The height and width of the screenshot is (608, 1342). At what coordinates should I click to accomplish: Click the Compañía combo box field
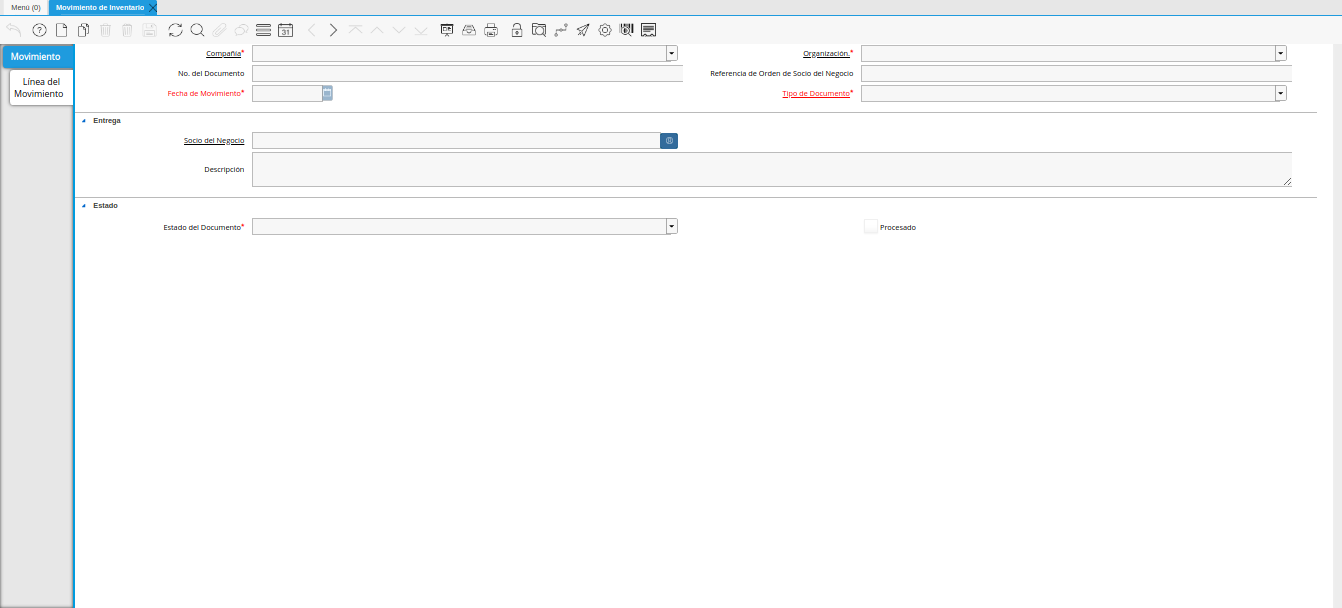pos(459,54)
